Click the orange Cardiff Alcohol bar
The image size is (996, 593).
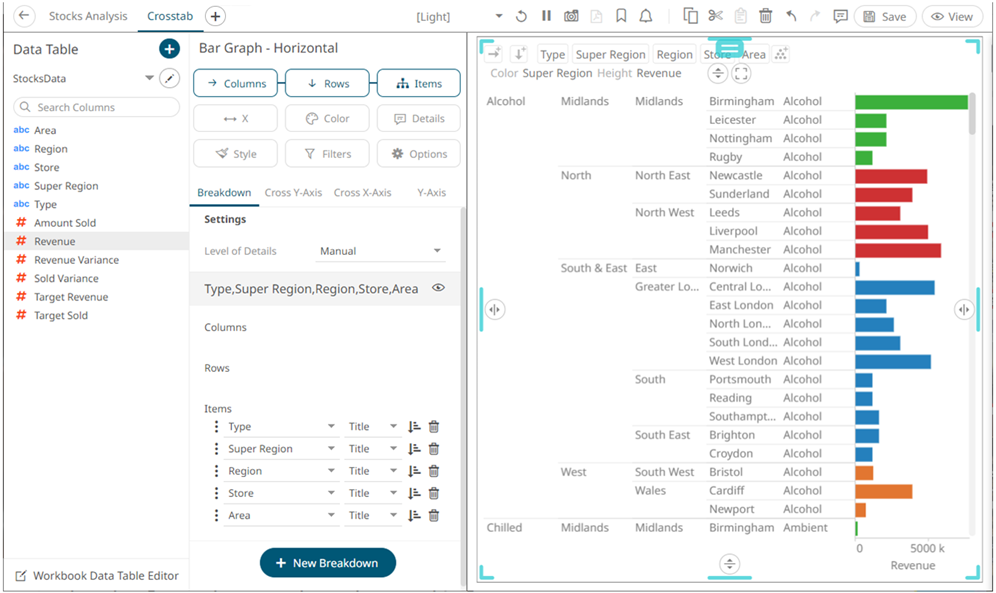(x=884, y=491)
